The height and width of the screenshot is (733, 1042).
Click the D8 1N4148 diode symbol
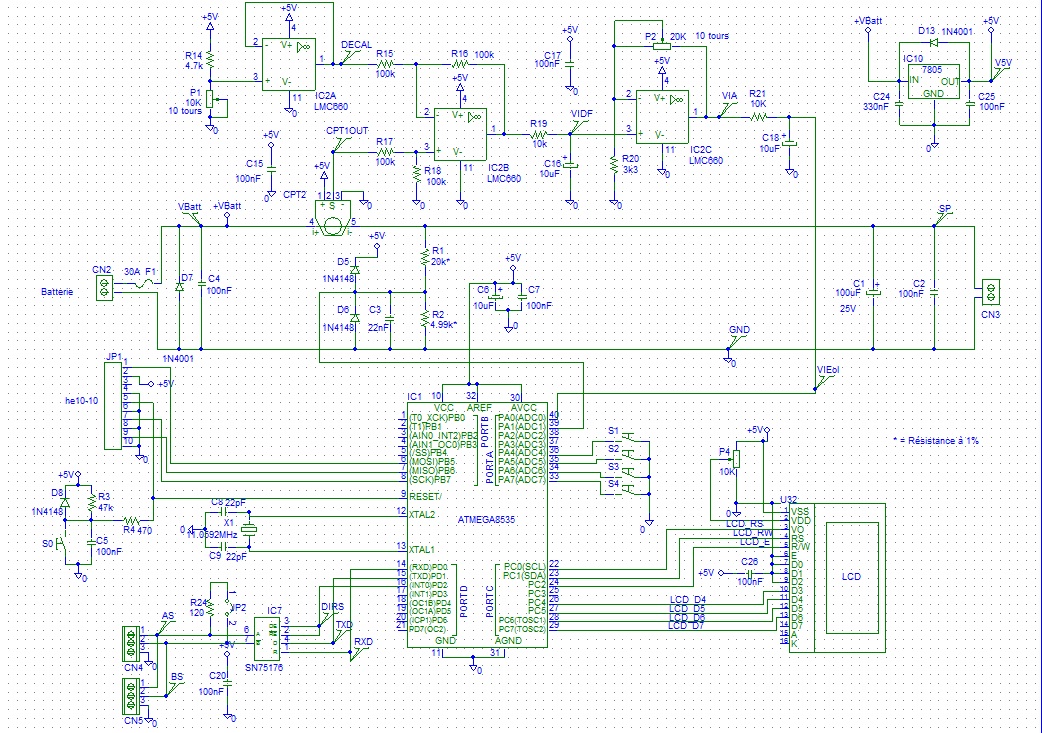[x=65, y=503]
